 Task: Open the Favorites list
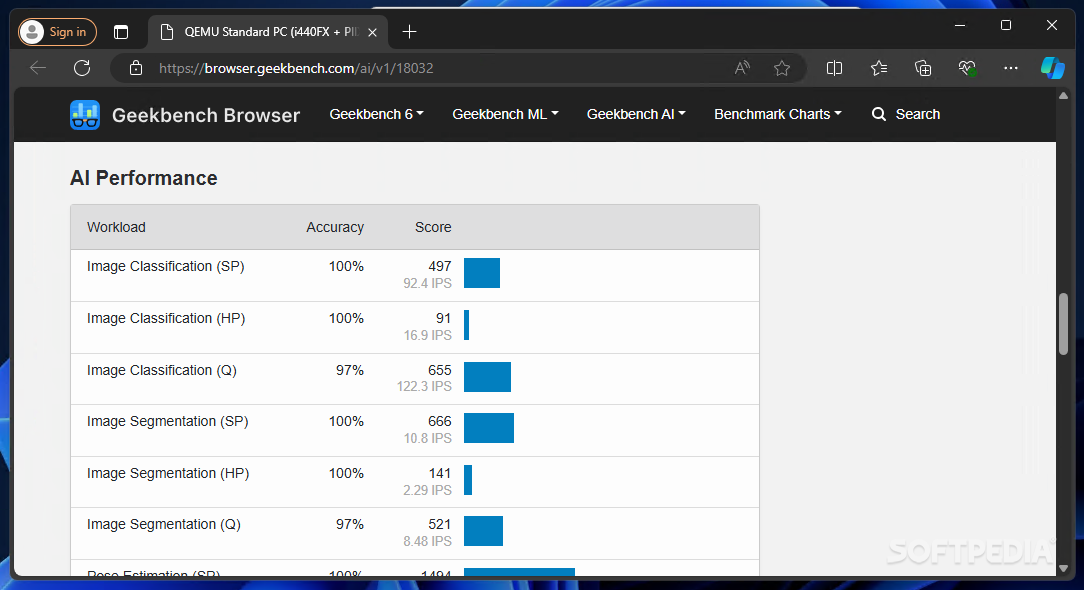pos(879,68)
